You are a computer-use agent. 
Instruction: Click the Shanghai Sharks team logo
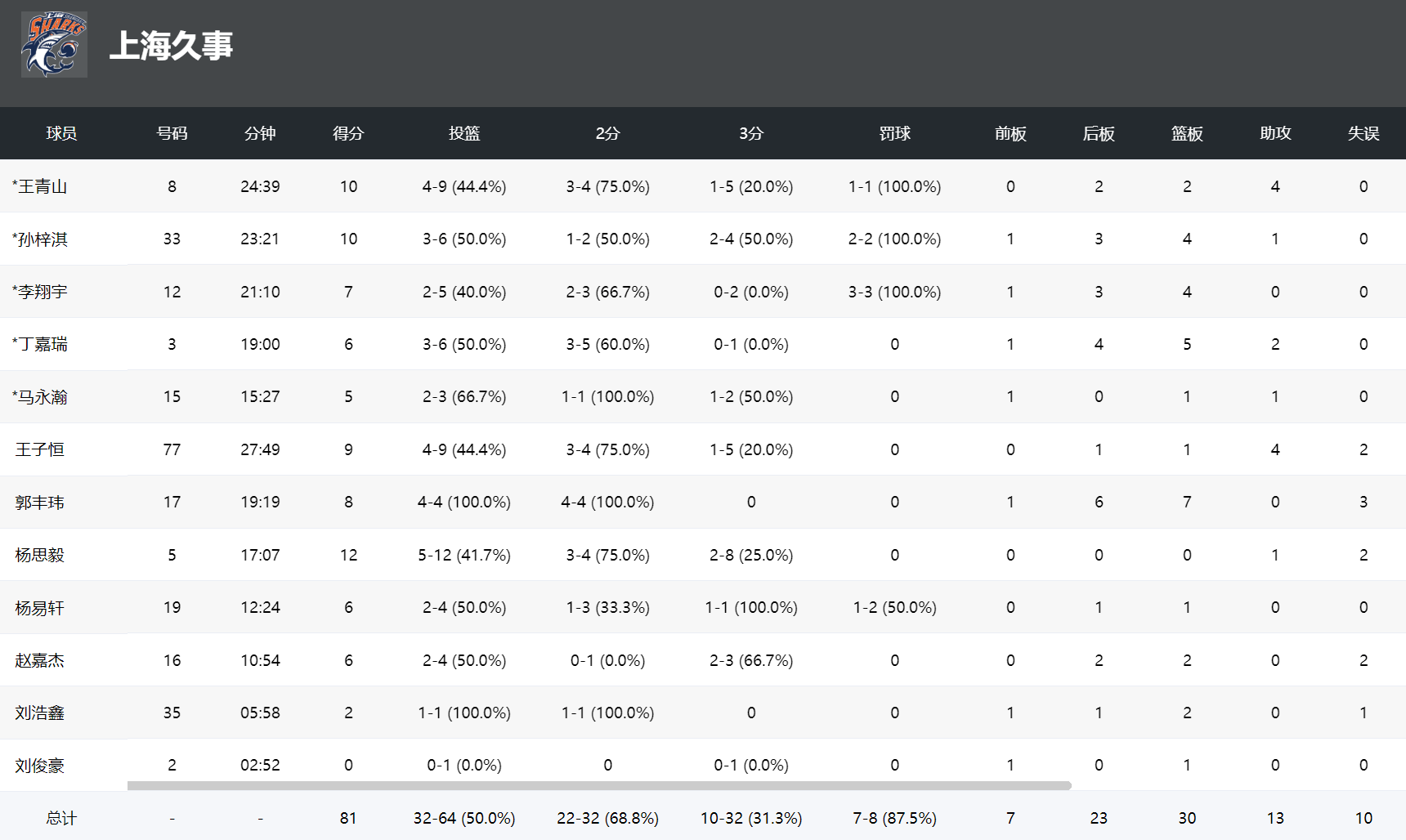[54, 45]
